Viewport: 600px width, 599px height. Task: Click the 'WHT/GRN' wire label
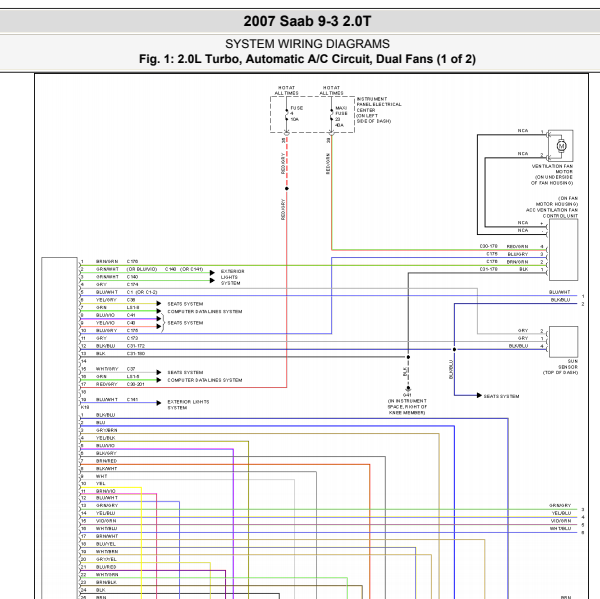coord(107,574)
